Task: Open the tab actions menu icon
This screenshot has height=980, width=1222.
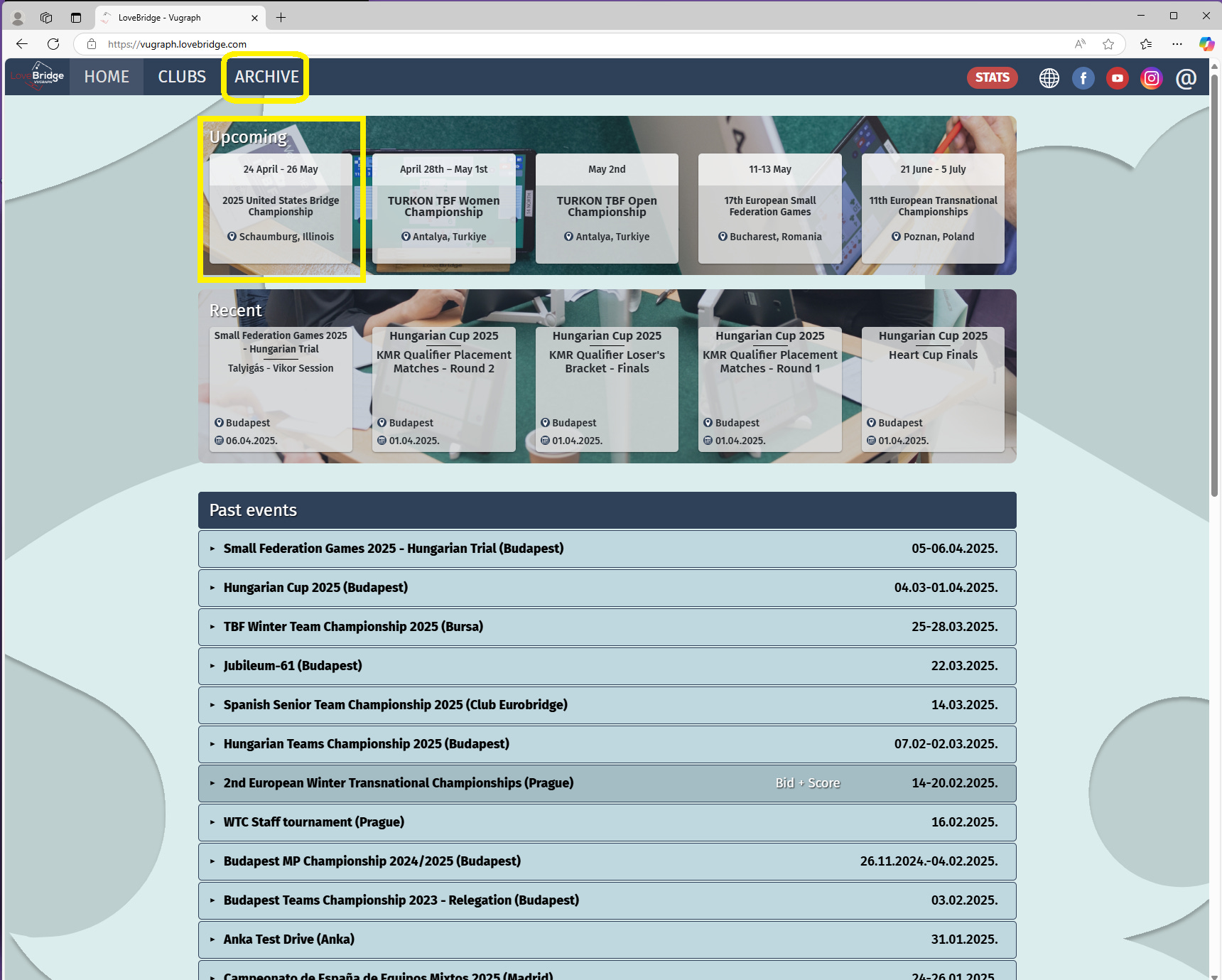Action: pos(76,18)
